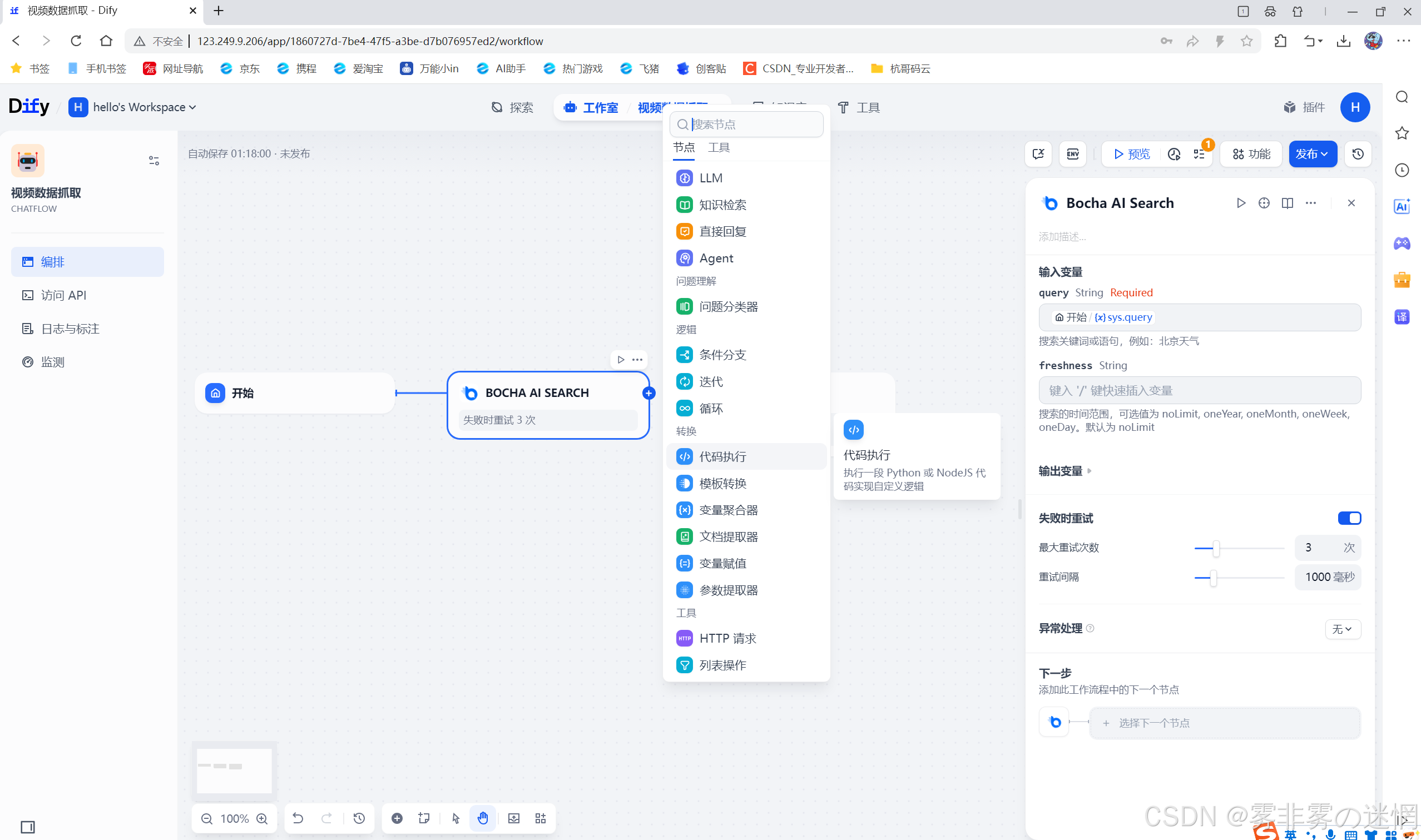
Task: Click the 预览 preview button
Action: point(1132,154)
